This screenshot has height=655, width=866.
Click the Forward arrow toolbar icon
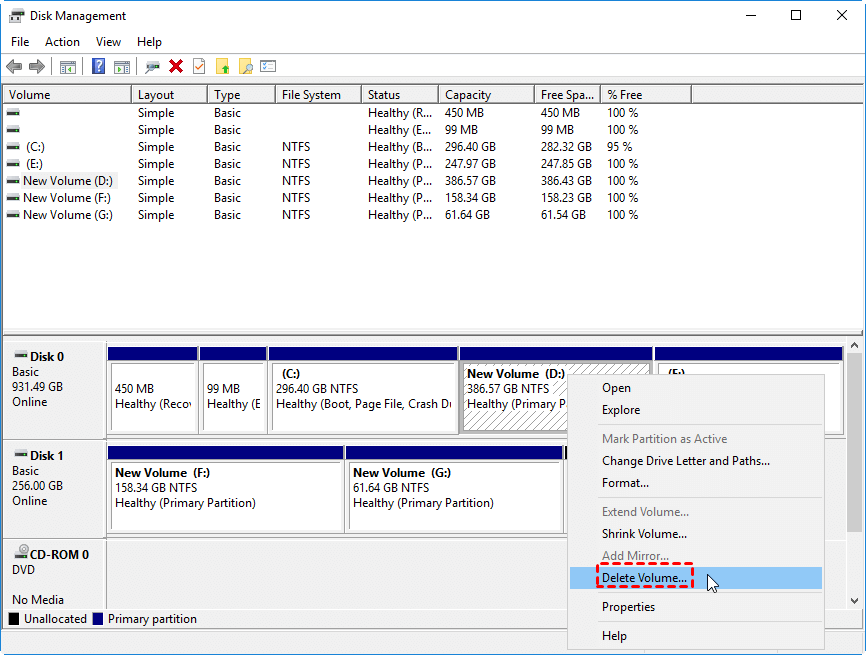coord(37,67)
